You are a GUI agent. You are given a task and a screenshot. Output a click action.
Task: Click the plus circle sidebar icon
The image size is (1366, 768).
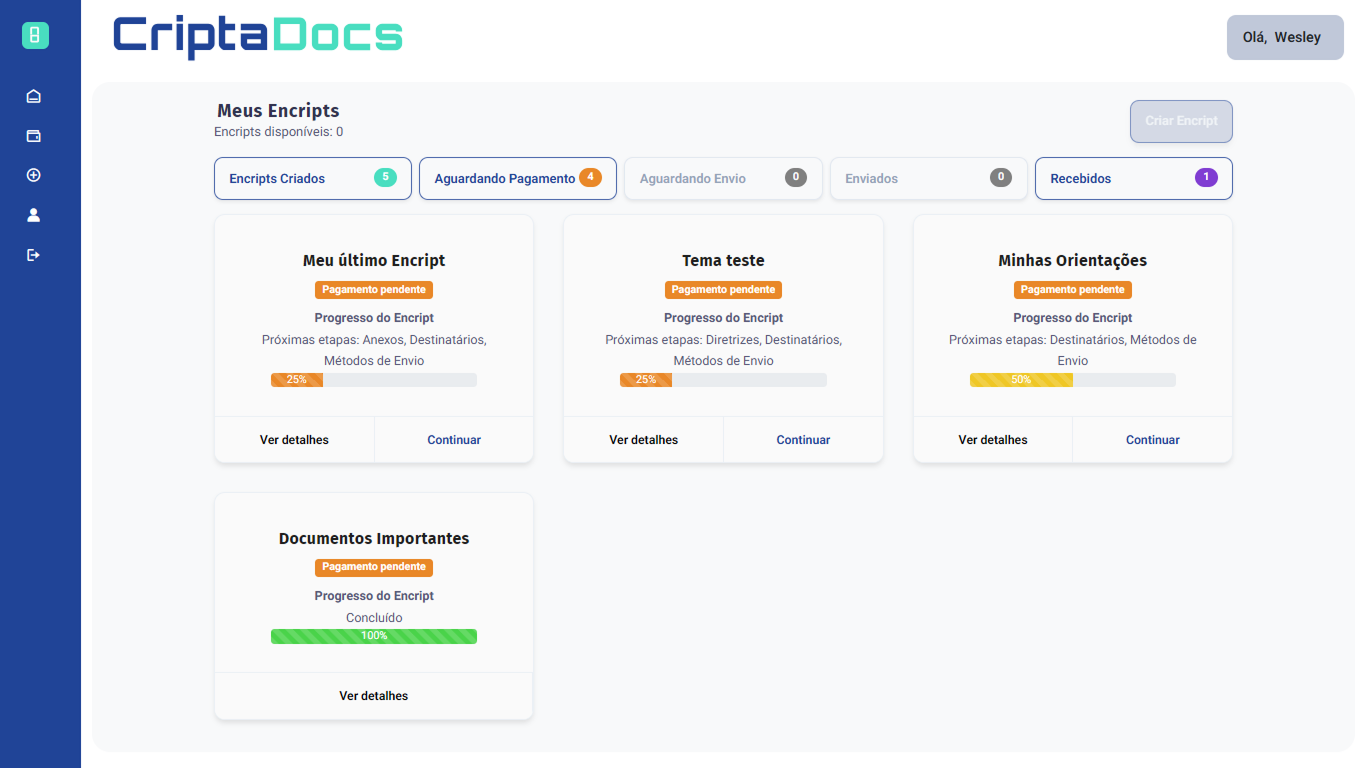point(34,175)
